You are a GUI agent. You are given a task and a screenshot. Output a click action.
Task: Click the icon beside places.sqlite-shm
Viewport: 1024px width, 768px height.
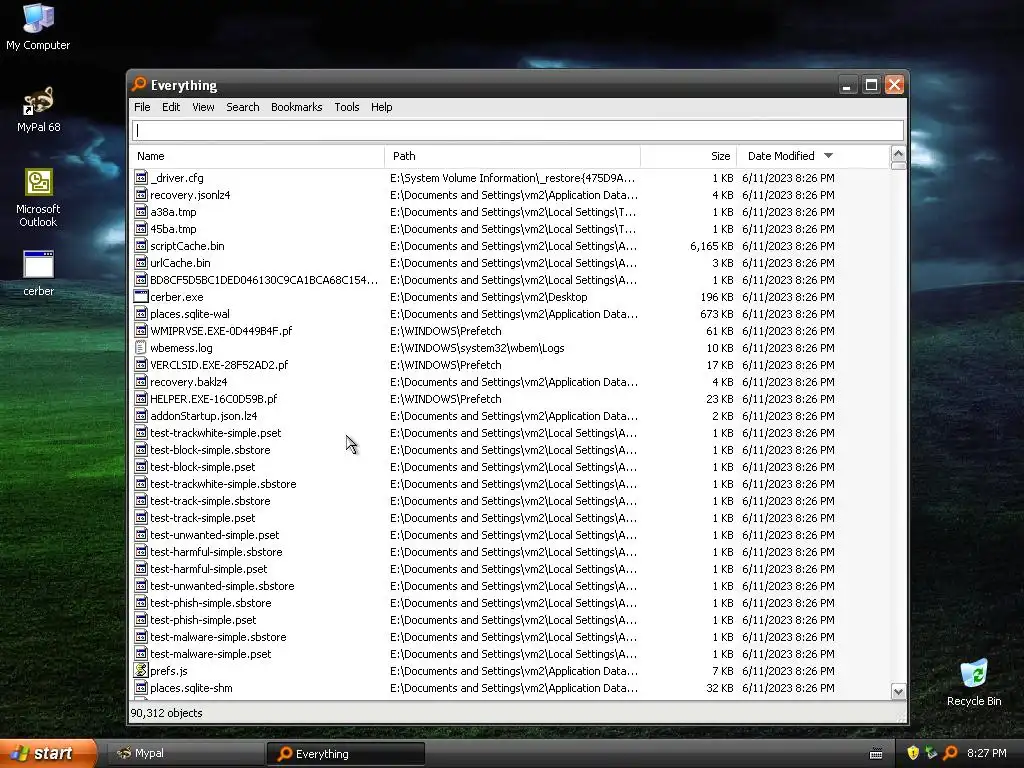[x=140, y=687]
